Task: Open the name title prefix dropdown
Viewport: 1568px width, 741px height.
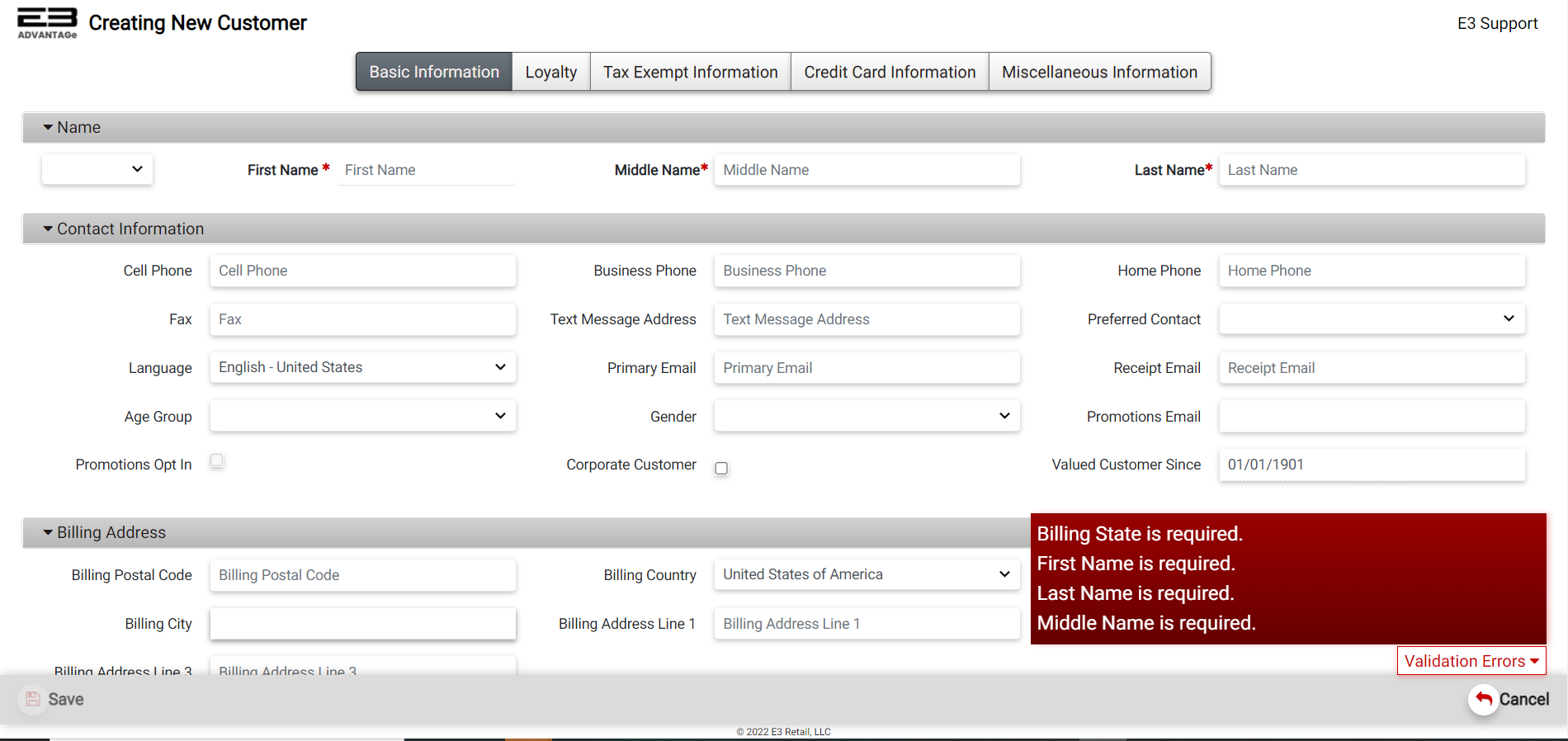Action: [x=97, y=169]
